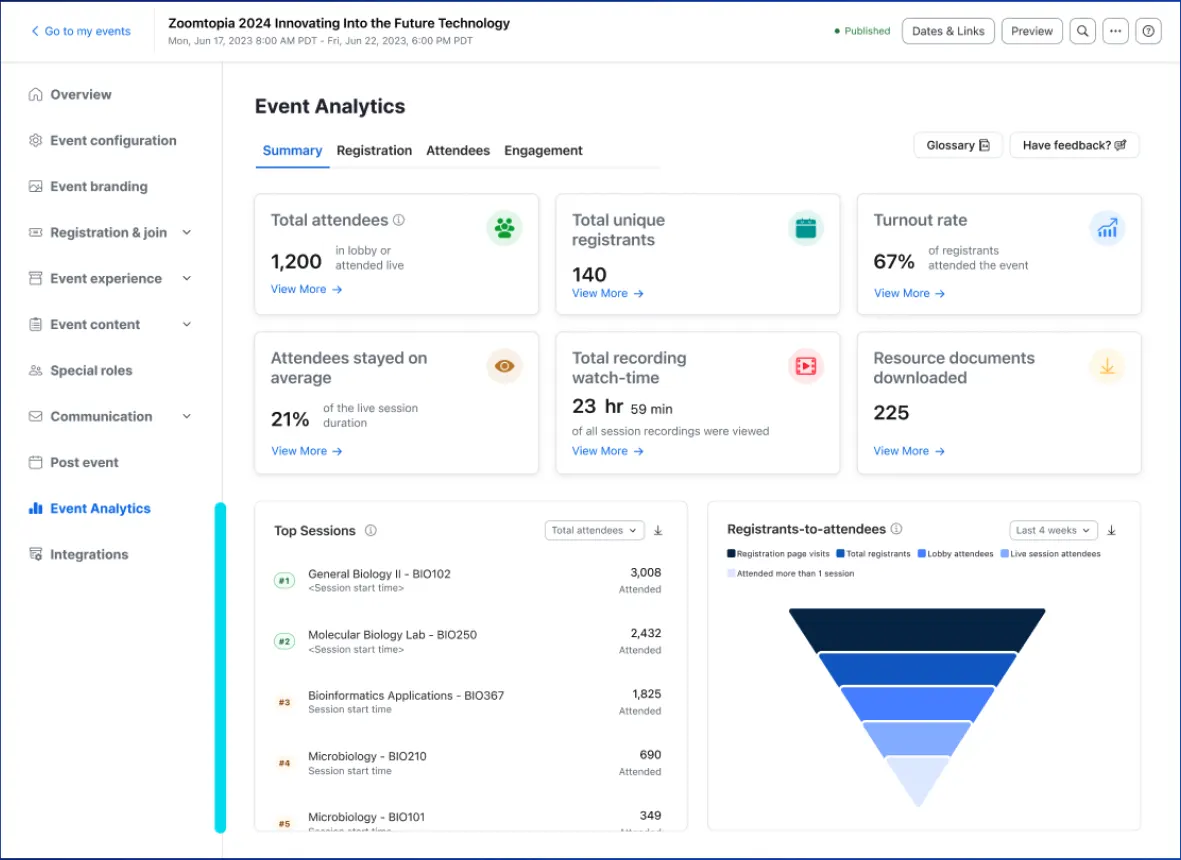Open the Last 4 weeks dropdown
The width and height of the screenshot is (1181, 860).
1051,530
